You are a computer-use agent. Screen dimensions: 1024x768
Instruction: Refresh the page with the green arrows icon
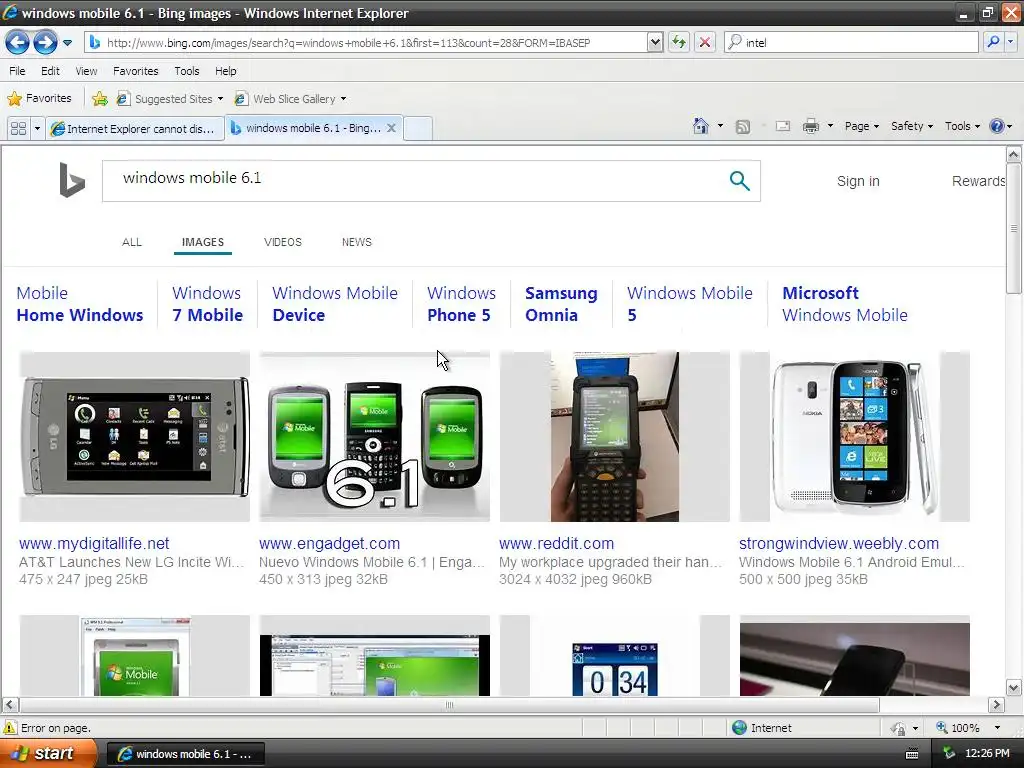point(679,43)
